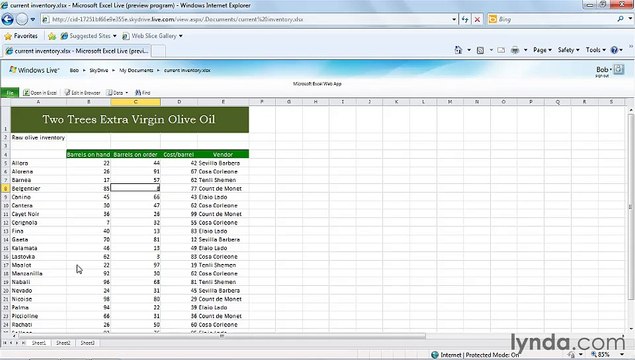
Task: Open the Bob account dropdown
Action: (604, 70)
